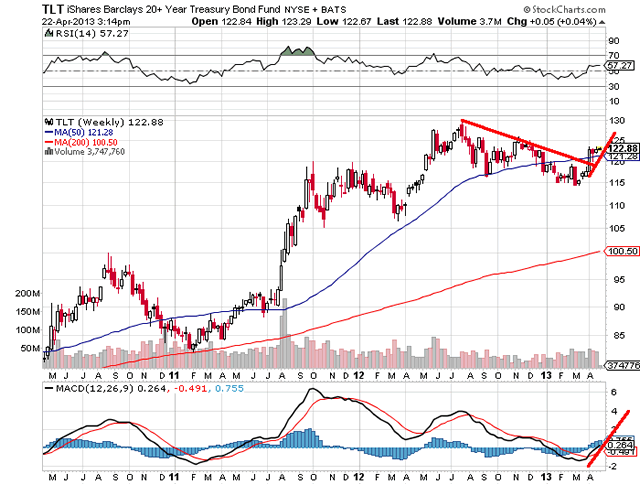The width and height of the screenshot is (640, 485).
Task: Click the date stamp '22-Apr-2013 3:14pm'
Action: pyautogui.click(x=86, y=22)
